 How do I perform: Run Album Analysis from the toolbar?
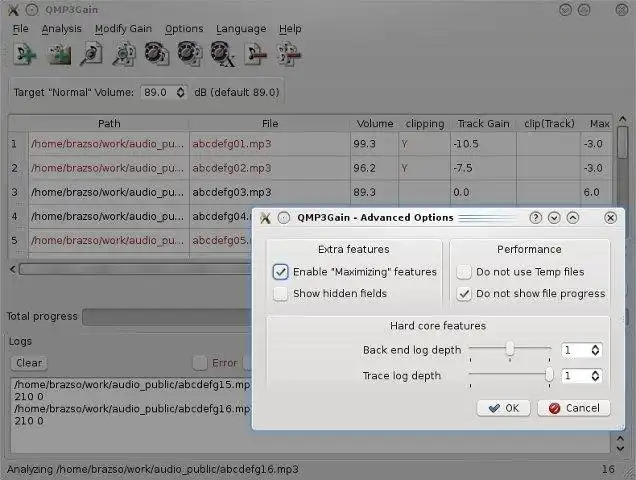[124, 54]
